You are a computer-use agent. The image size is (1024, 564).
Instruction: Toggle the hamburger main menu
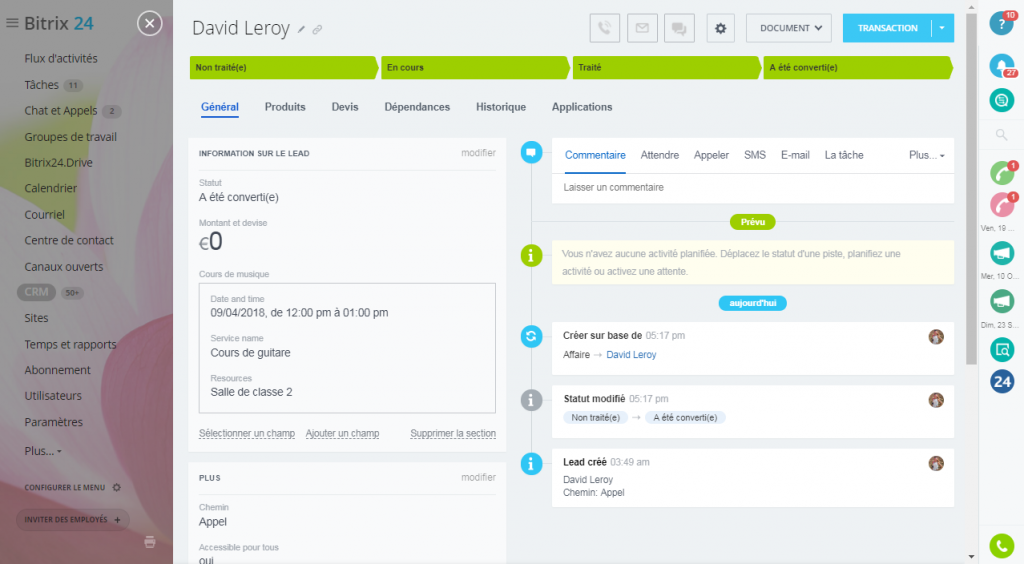pos(12,23)
